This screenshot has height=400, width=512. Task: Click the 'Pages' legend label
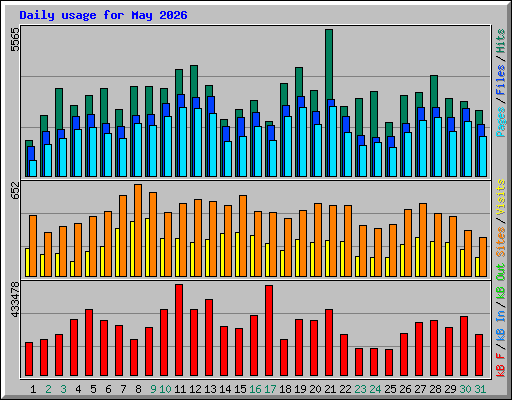pyautogui.click(x=500, y=122)
